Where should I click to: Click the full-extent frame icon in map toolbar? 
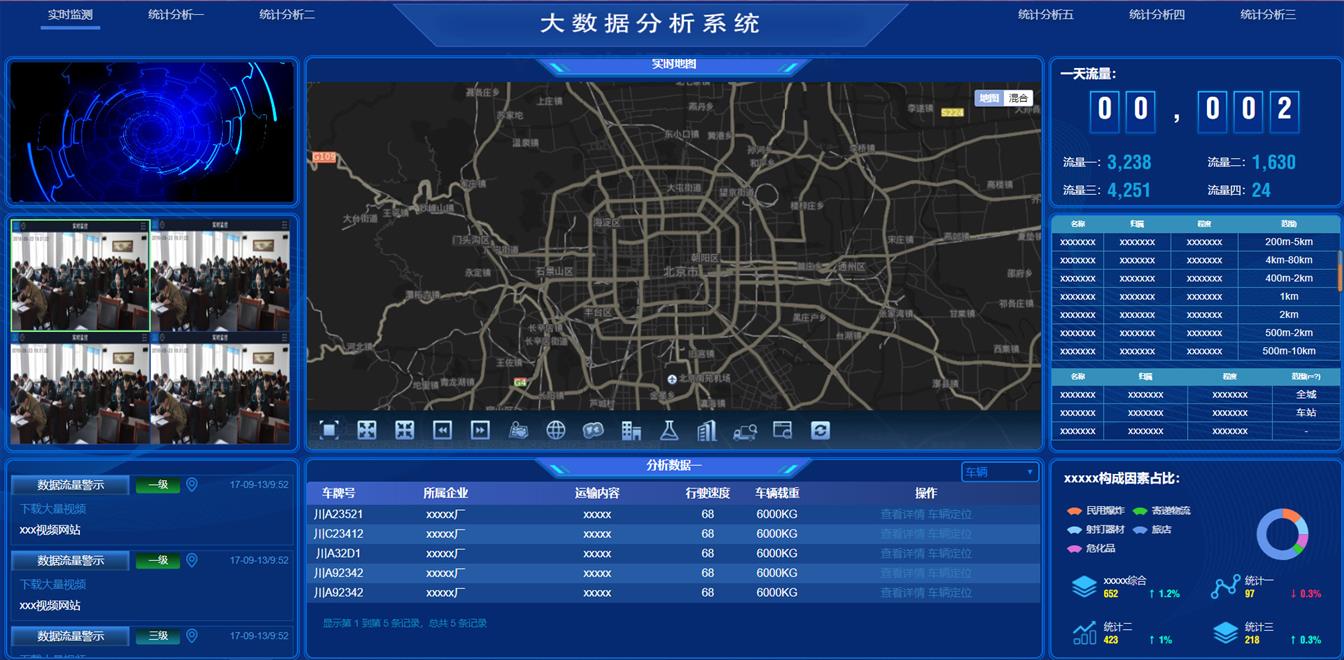329,430
